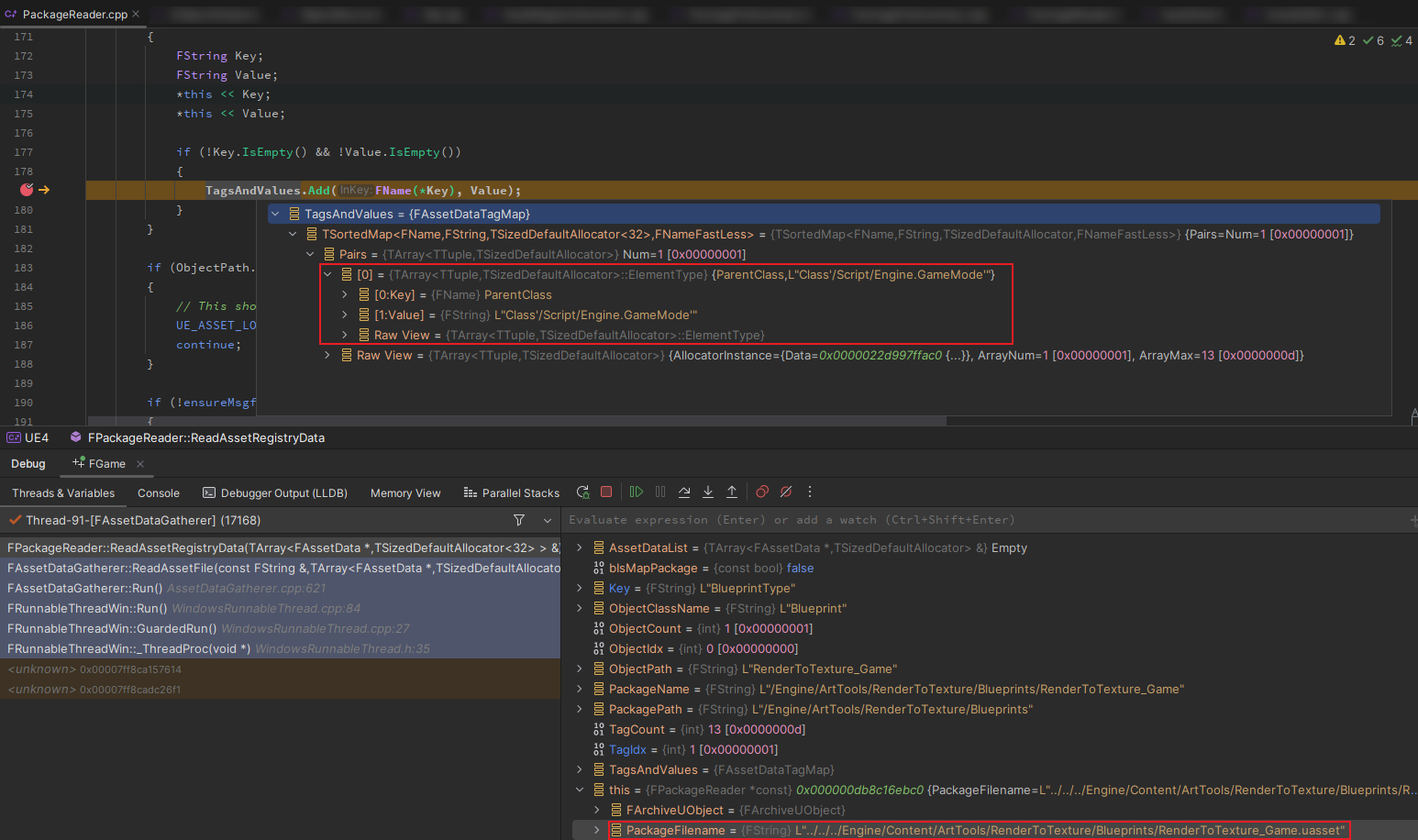Click the Step Into icon
Screen dimensions: 1418x840
708,492
